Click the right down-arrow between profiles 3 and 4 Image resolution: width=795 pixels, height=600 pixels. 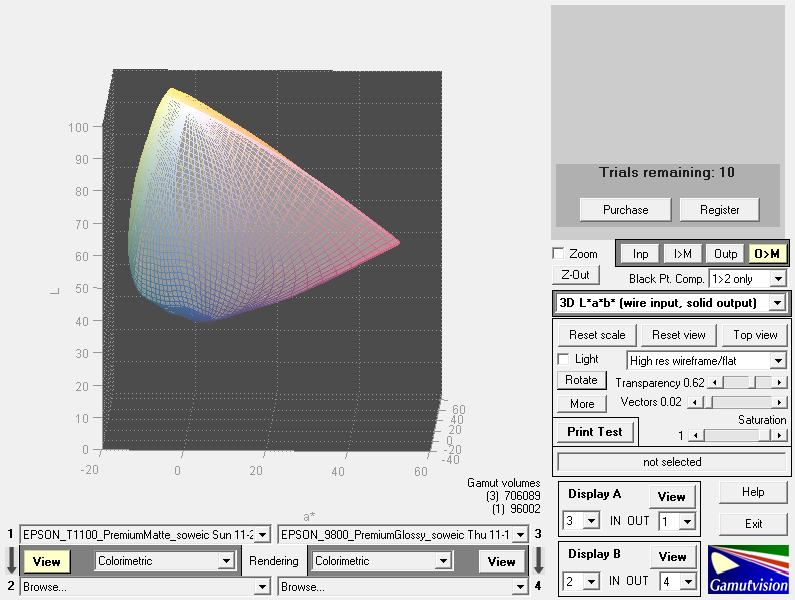[x=538, y=560]
